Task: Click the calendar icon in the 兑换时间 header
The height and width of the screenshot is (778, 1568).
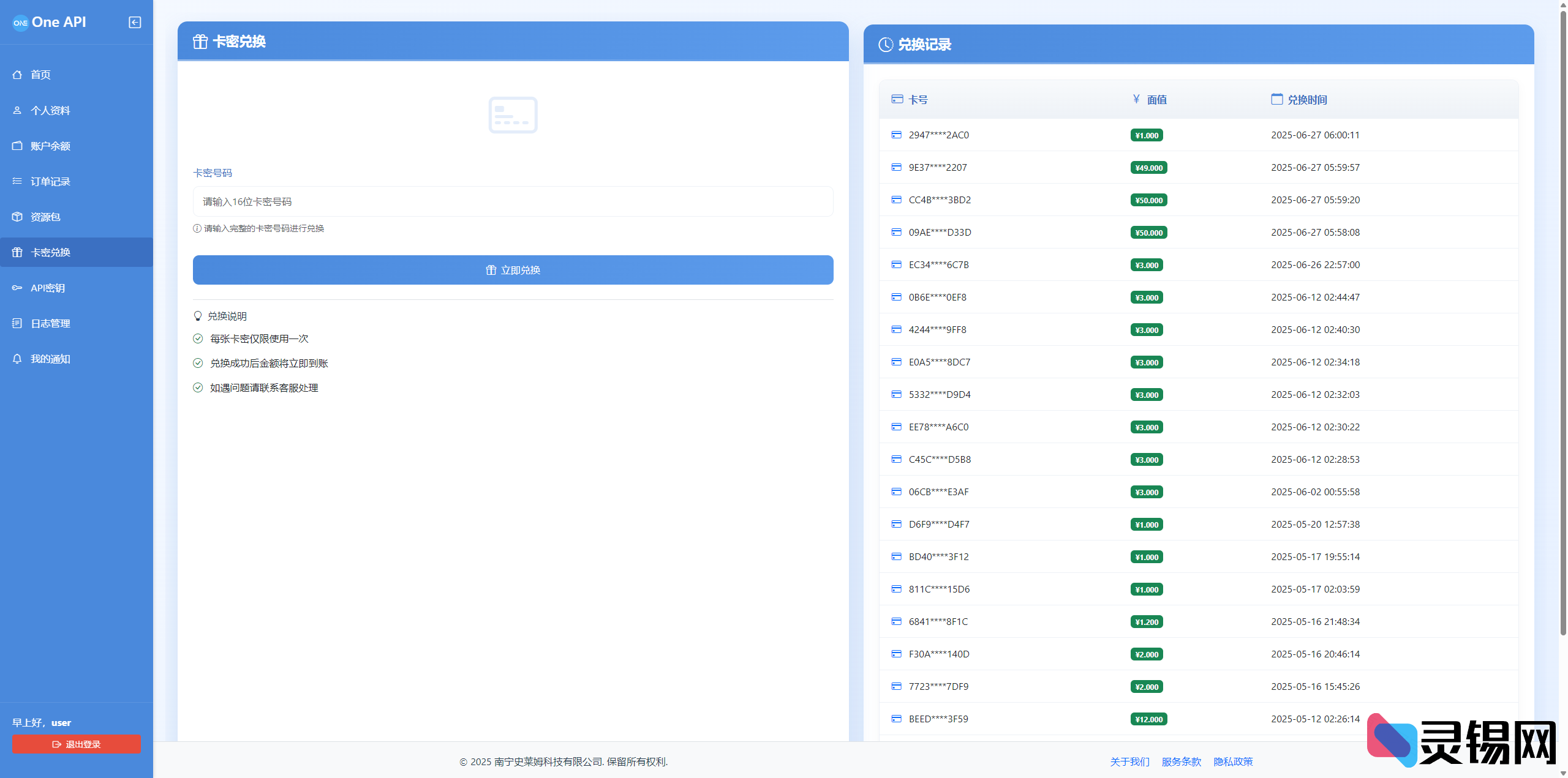Action: pyautogui.click(x=1276, y=99)
